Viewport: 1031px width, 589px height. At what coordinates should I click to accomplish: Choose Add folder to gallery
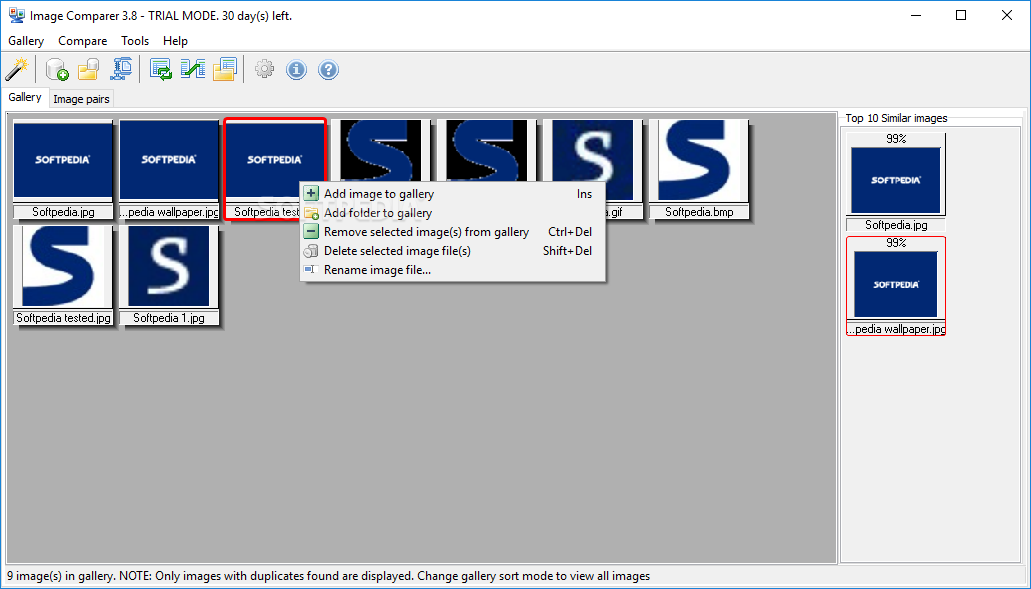point(452,213)
